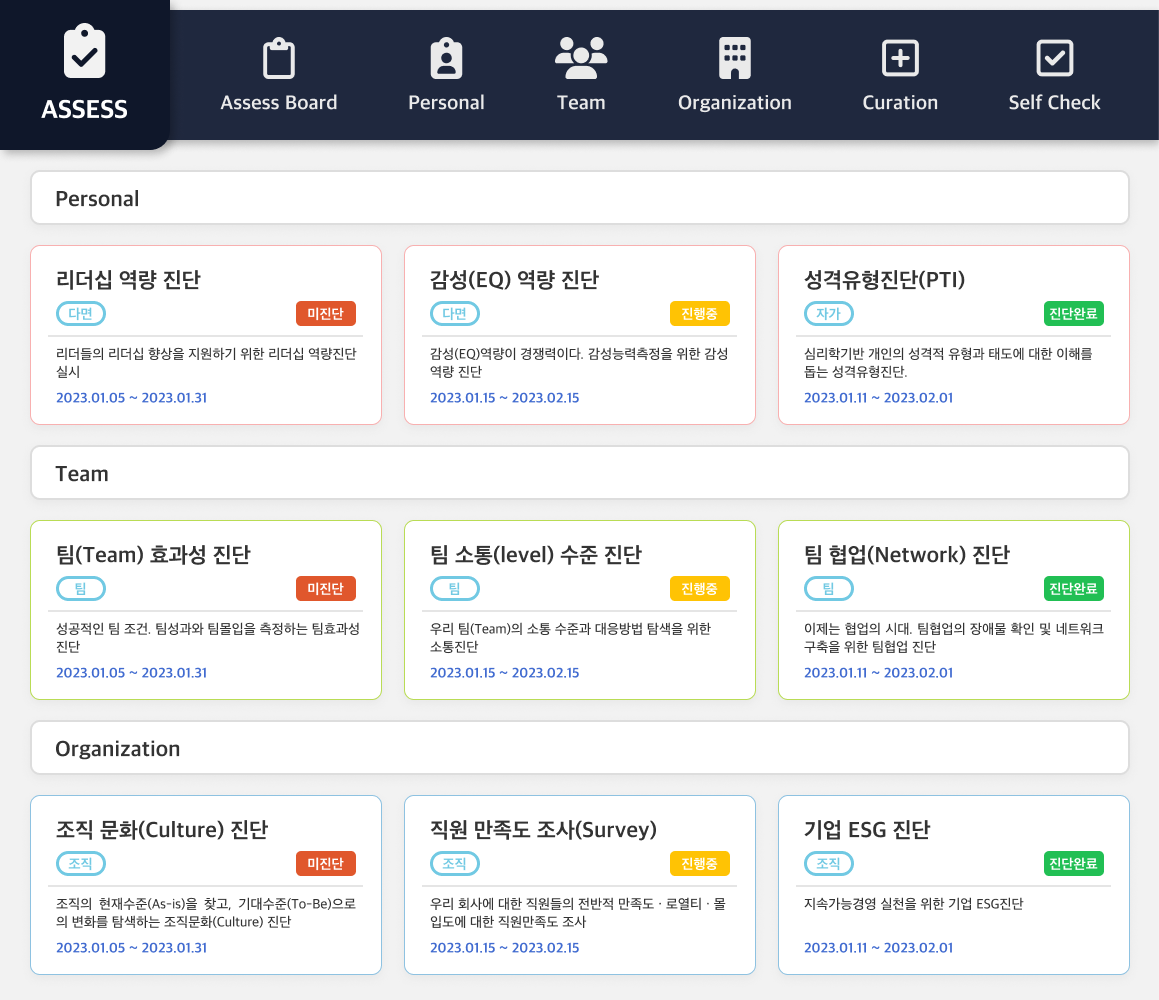
Task: Click the Organization building icon
Action: [734, 58]
